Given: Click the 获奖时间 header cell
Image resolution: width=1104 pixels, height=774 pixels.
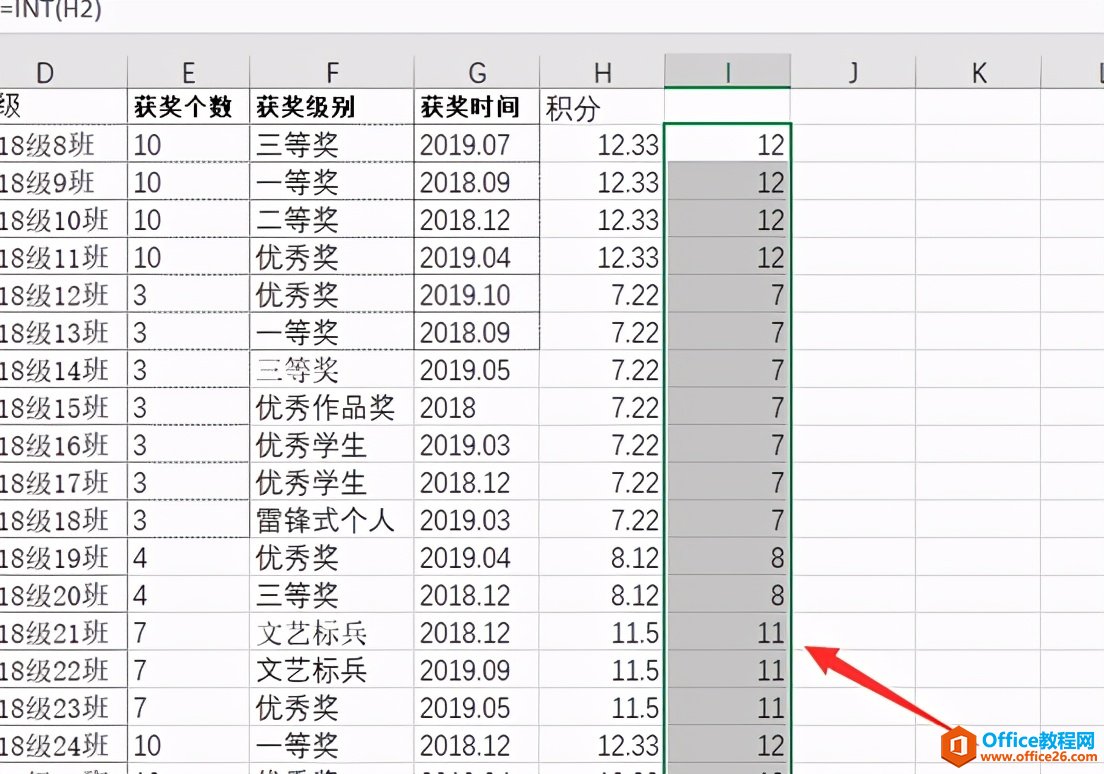Looking at the screenshot, I should click(x=477, y=107).
